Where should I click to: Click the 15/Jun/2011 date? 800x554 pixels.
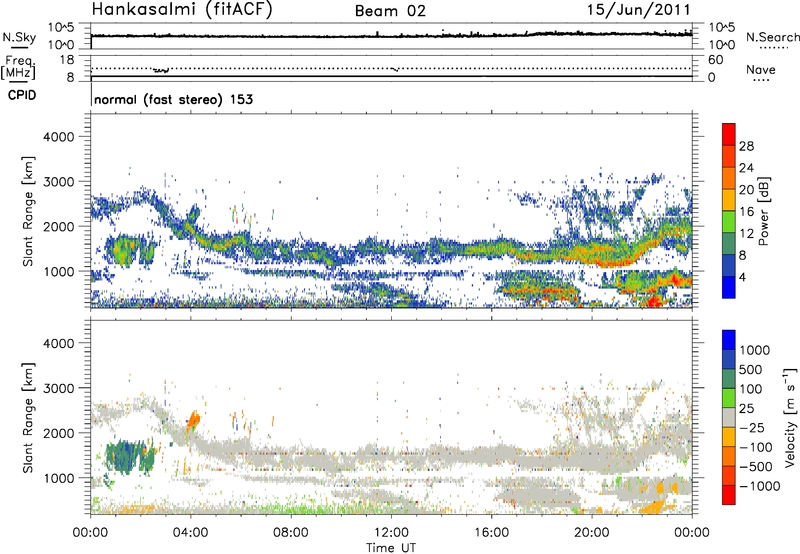click(639, 9)
